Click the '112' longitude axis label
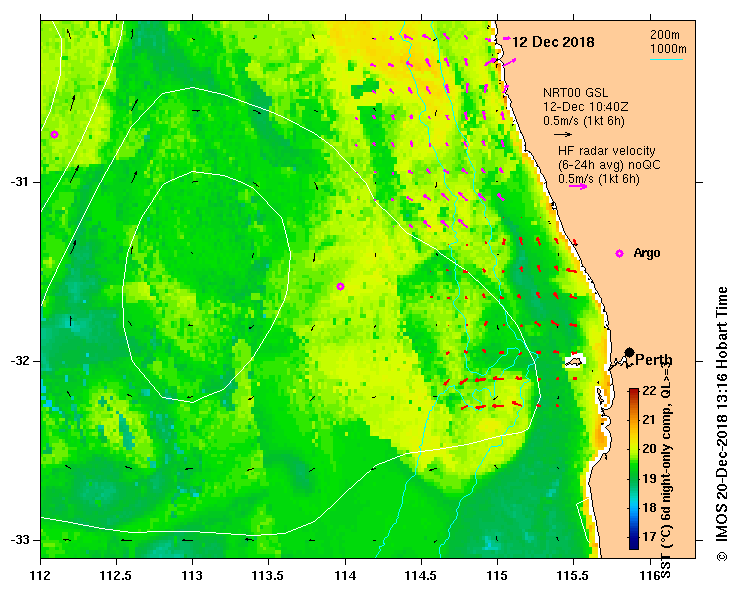 pyautogui.click(x=41, y=576)
